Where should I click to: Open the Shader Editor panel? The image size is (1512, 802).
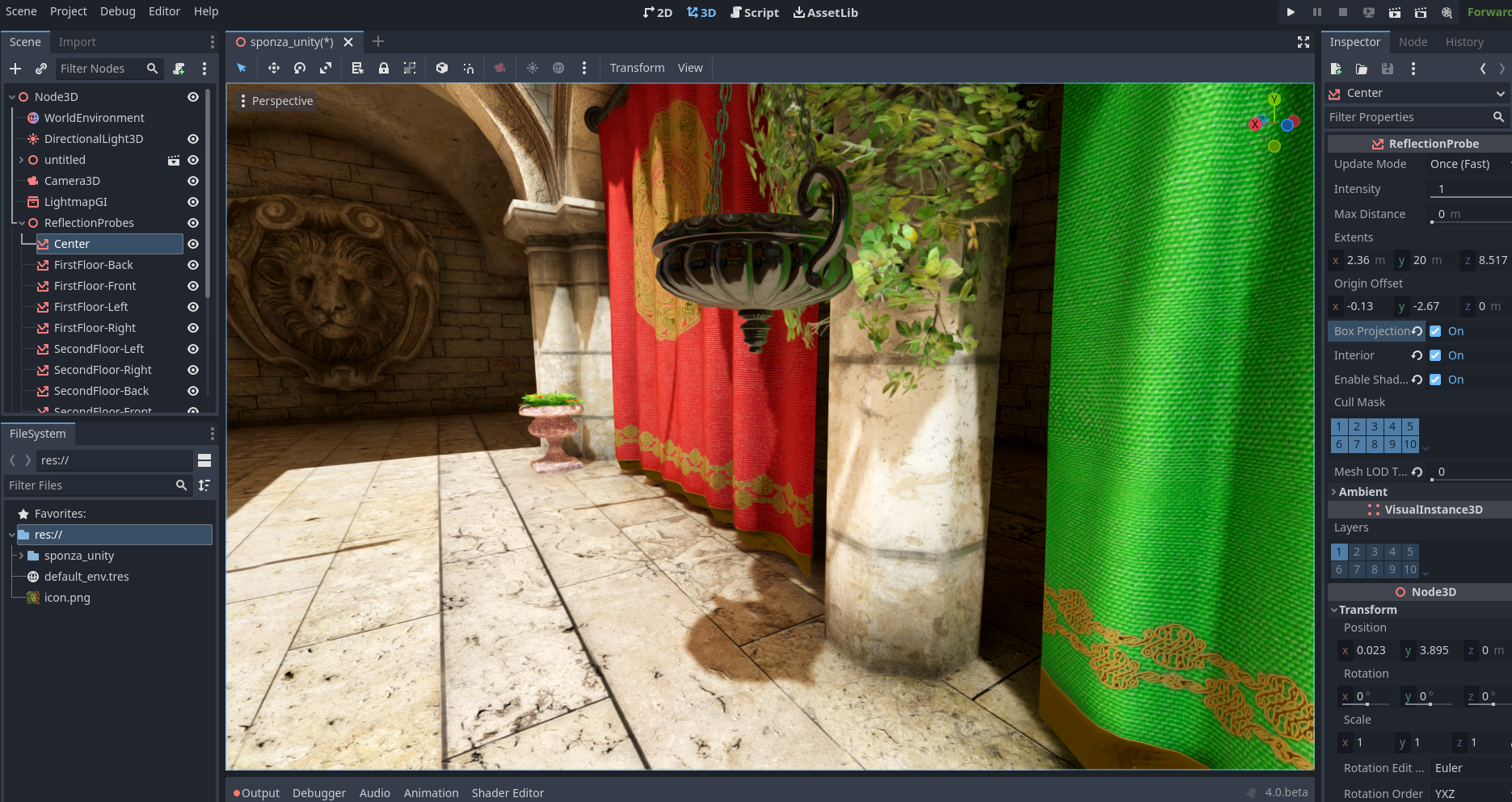tap(508, 793)
